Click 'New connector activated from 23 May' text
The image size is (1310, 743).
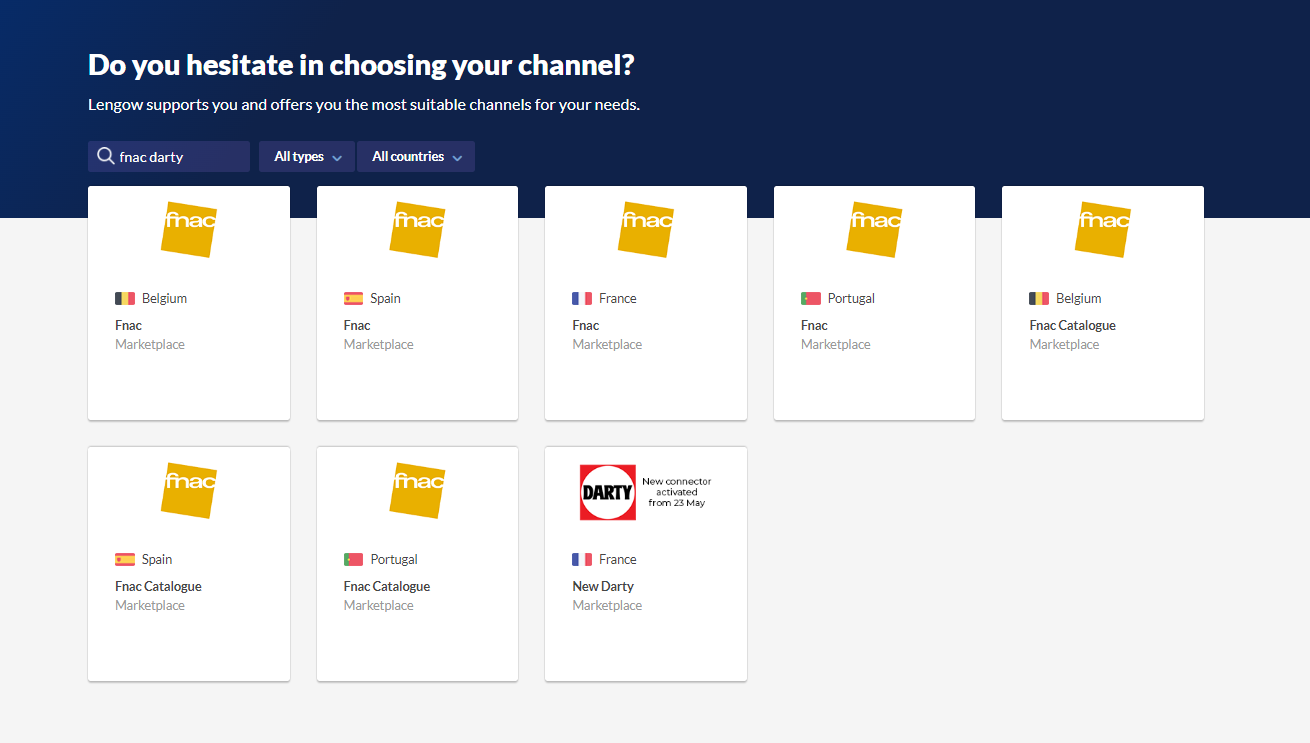677,492
